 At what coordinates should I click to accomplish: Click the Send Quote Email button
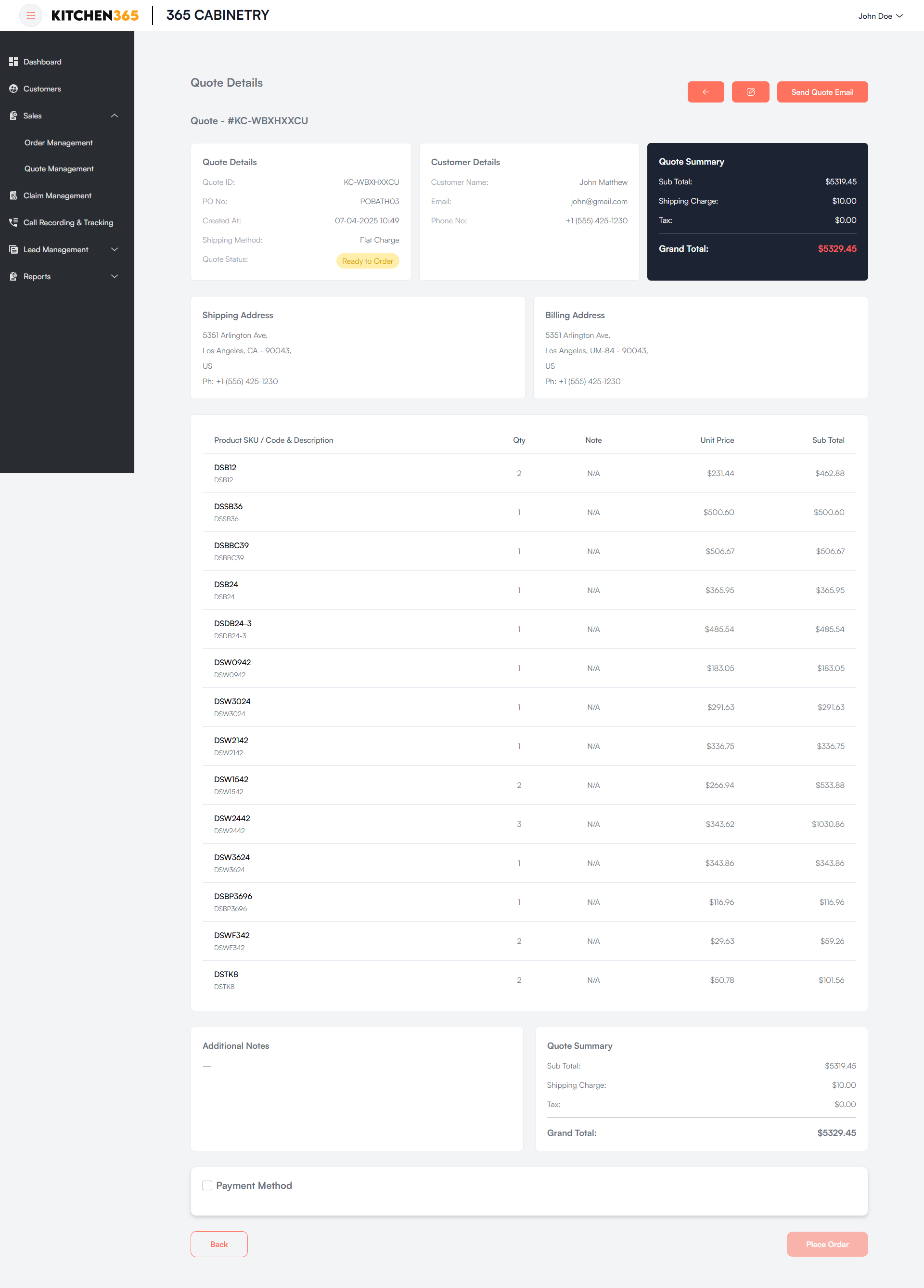point(822,91)
